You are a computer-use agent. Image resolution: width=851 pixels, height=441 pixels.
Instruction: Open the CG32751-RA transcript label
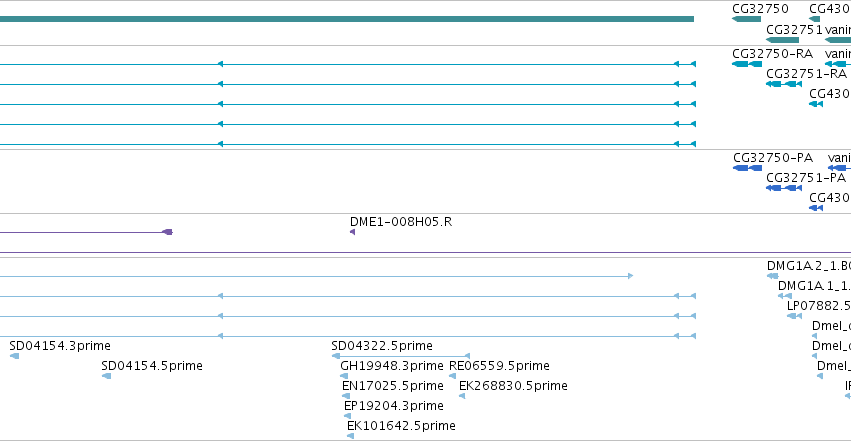coord(806,74)
